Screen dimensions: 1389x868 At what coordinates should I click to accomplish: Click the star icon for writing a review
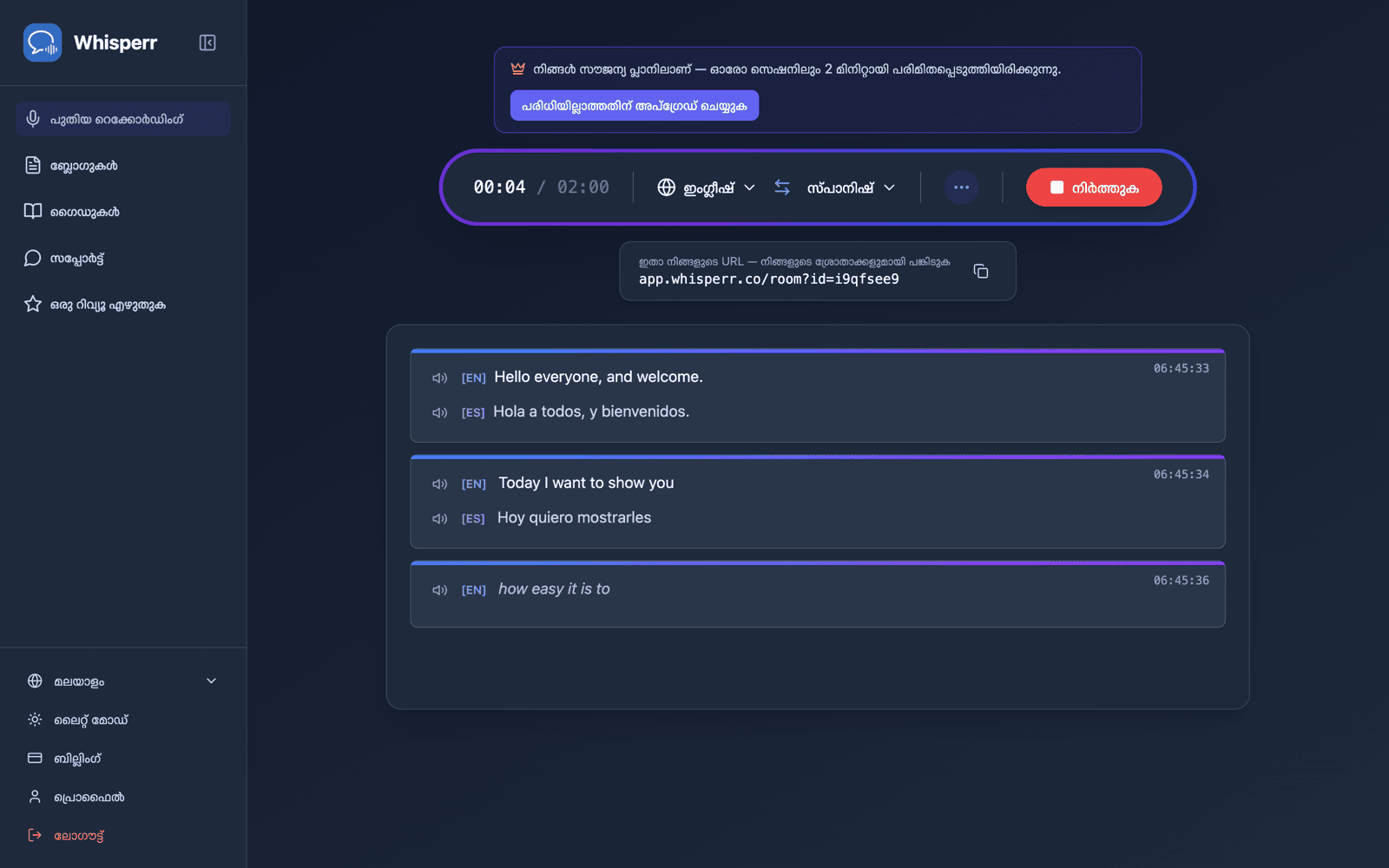[33, 304]
